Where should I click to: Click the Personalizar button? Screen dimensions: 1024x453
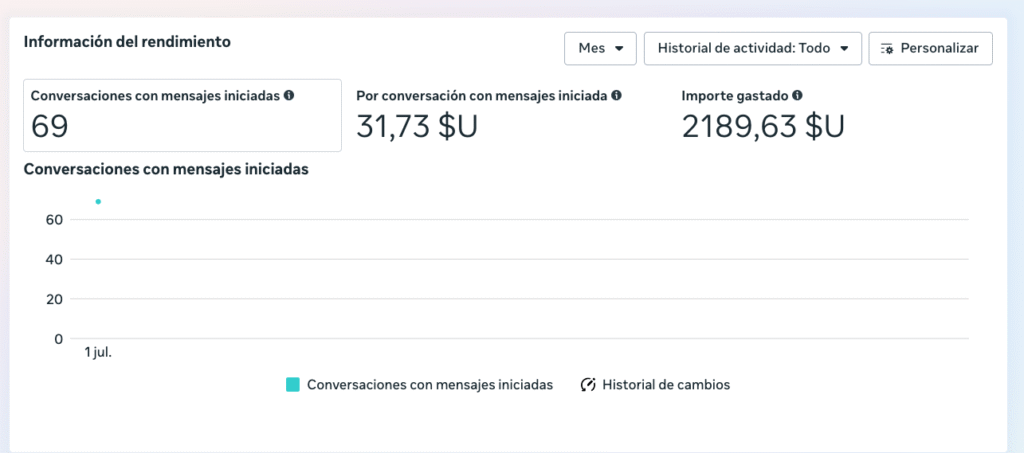[930, 48]
